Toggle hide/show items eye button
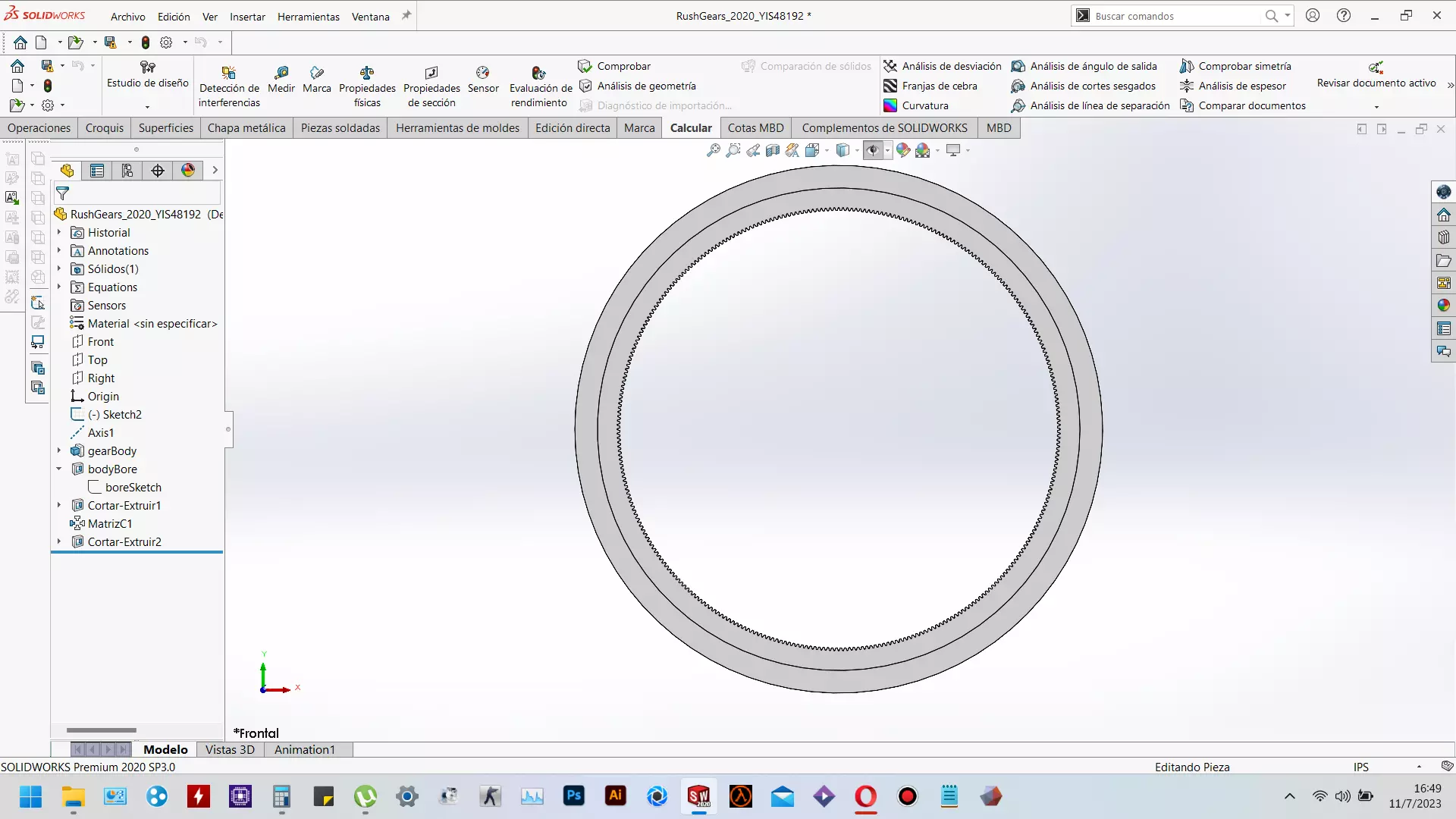 click(x=873, y=150)
